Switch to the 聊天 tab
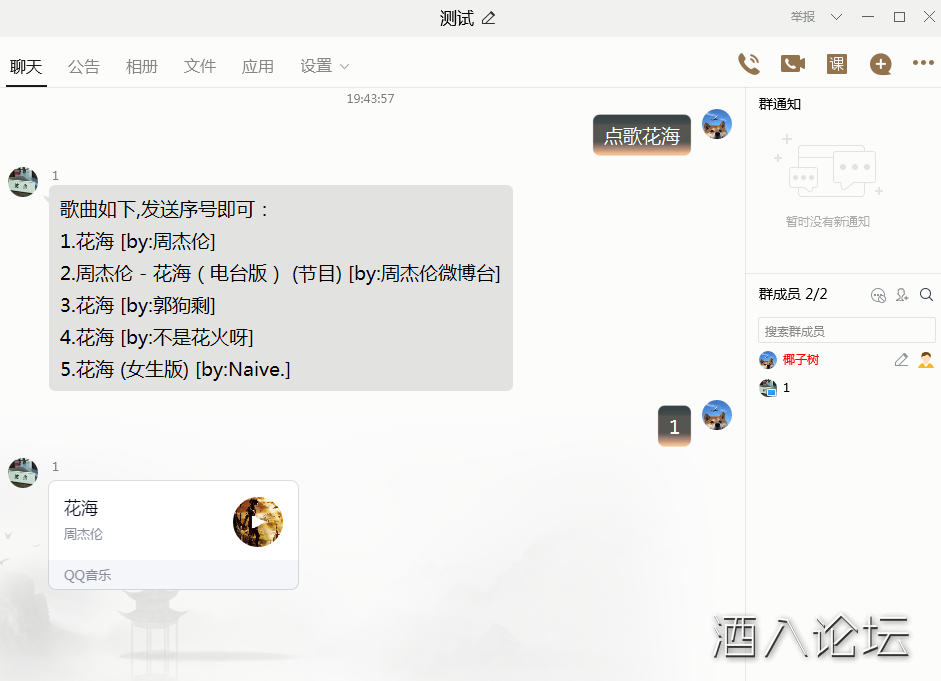941x681 pixels. coord(26,67)
